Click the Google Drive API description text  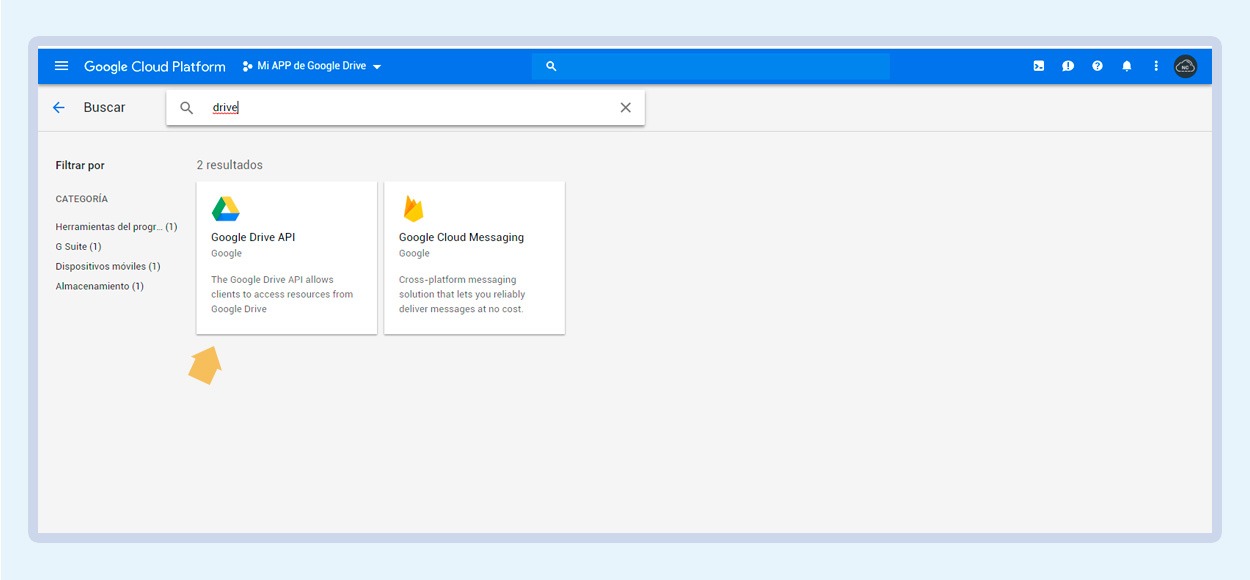282,294
